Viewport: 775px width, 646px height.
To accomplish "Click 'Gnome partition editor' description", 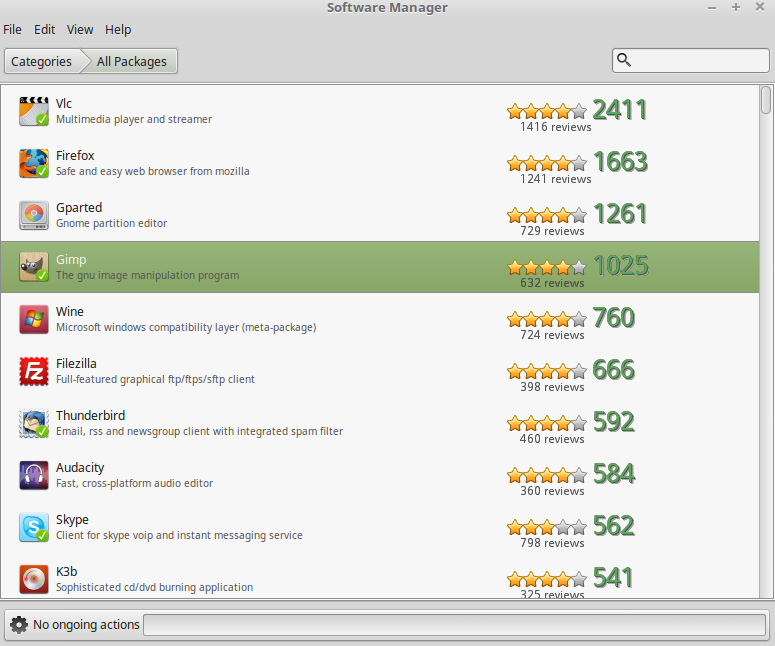I will pyautogui.click(x=111, y=223).
